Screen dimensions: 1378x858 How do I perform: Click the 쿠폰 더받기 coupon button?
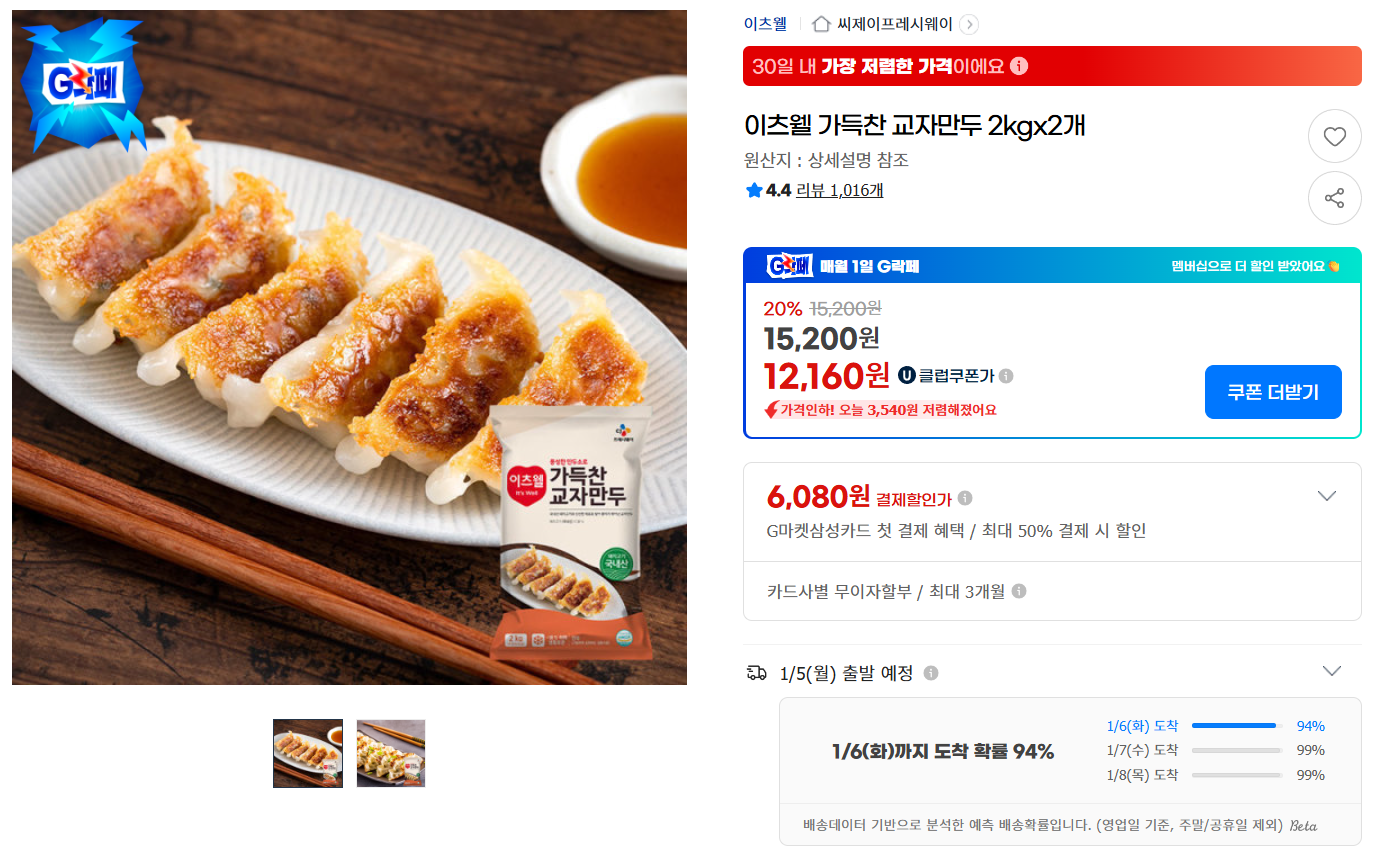[1273, 392]
